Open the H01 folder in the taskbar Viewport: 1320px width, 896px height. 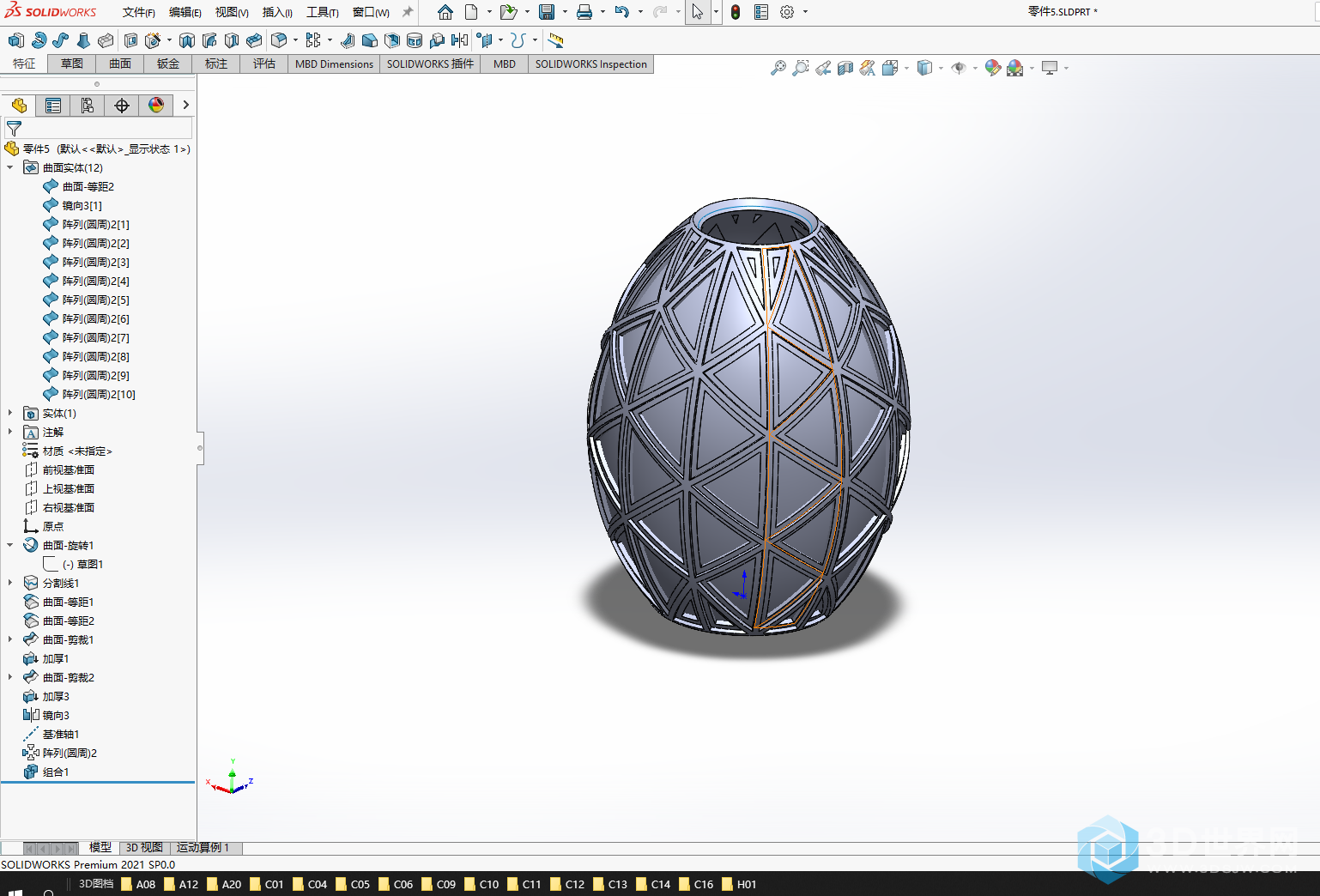(739, 884)
